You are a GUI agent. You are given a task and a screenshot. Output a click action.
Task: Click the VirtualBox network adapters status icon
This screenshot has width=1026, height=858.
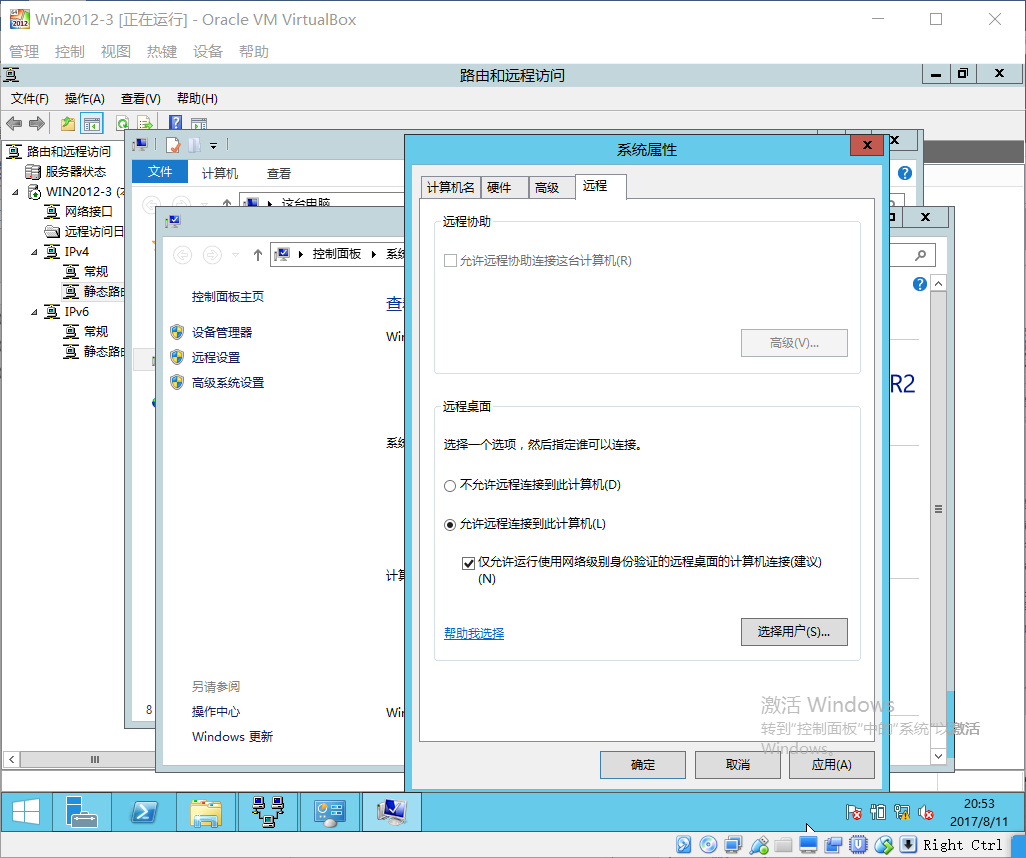click(733, 844)
